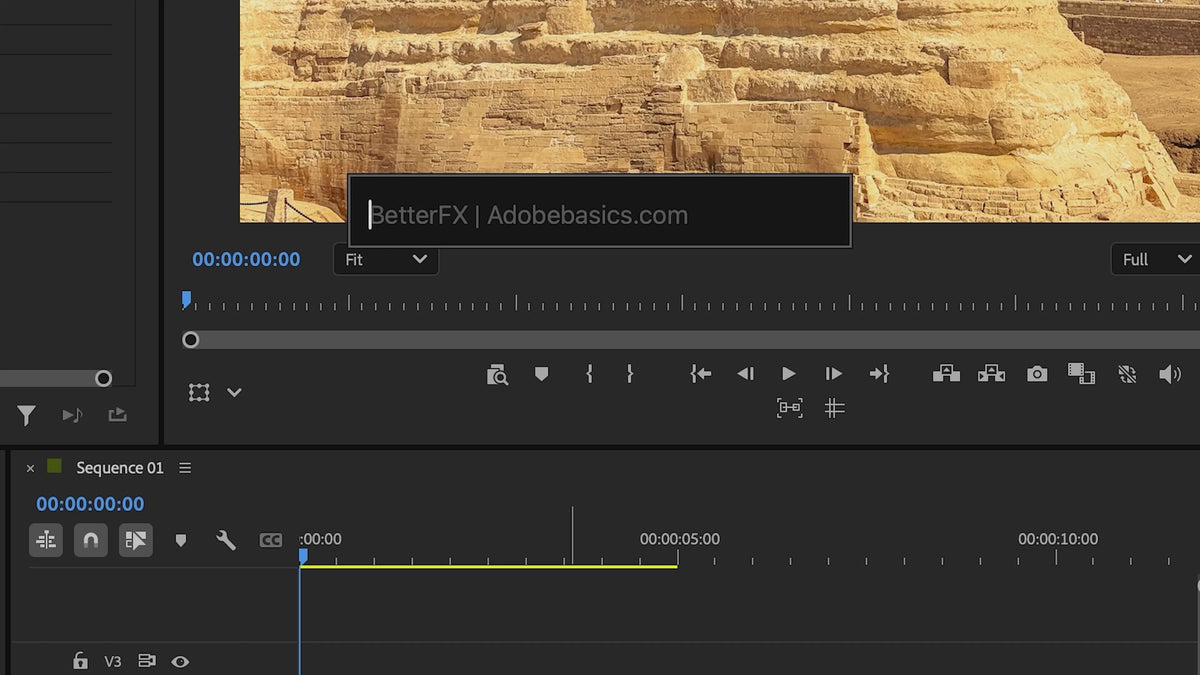Export frame with camera icon
The image size is (1200, 675).
1037,374
